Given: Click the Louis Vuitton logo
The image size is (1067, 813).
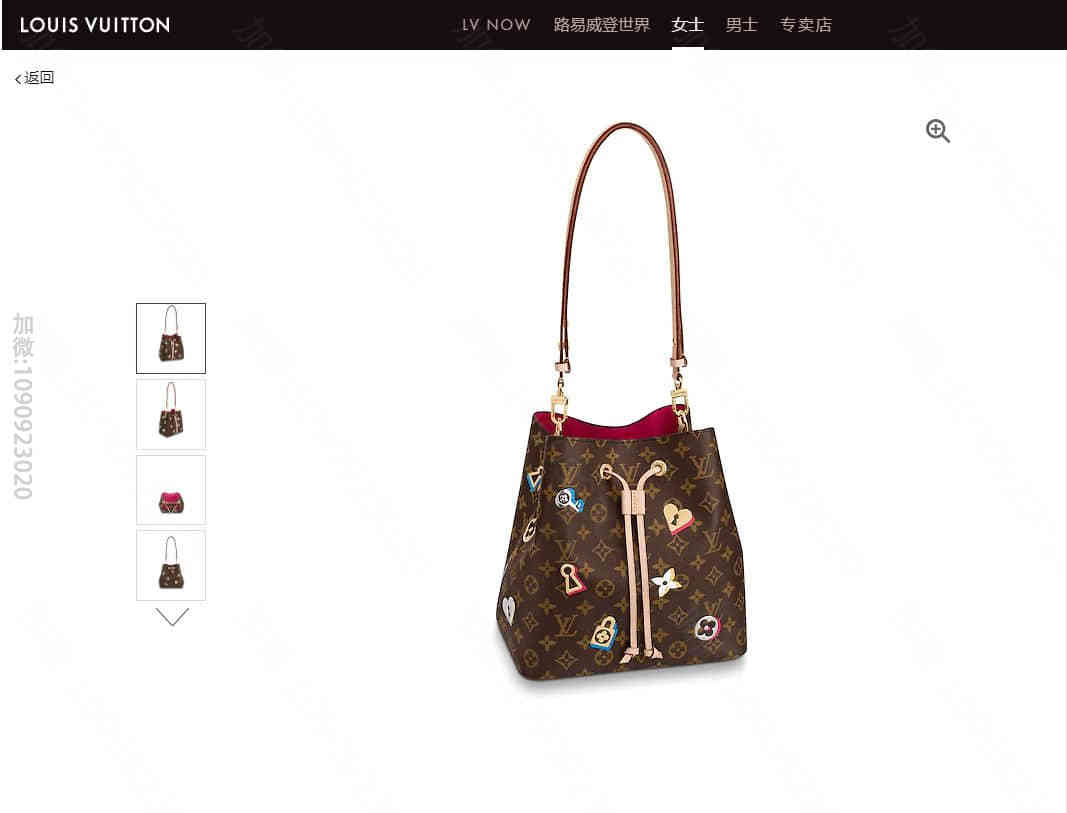Looking at the screenshot, I should click(95, 25).
